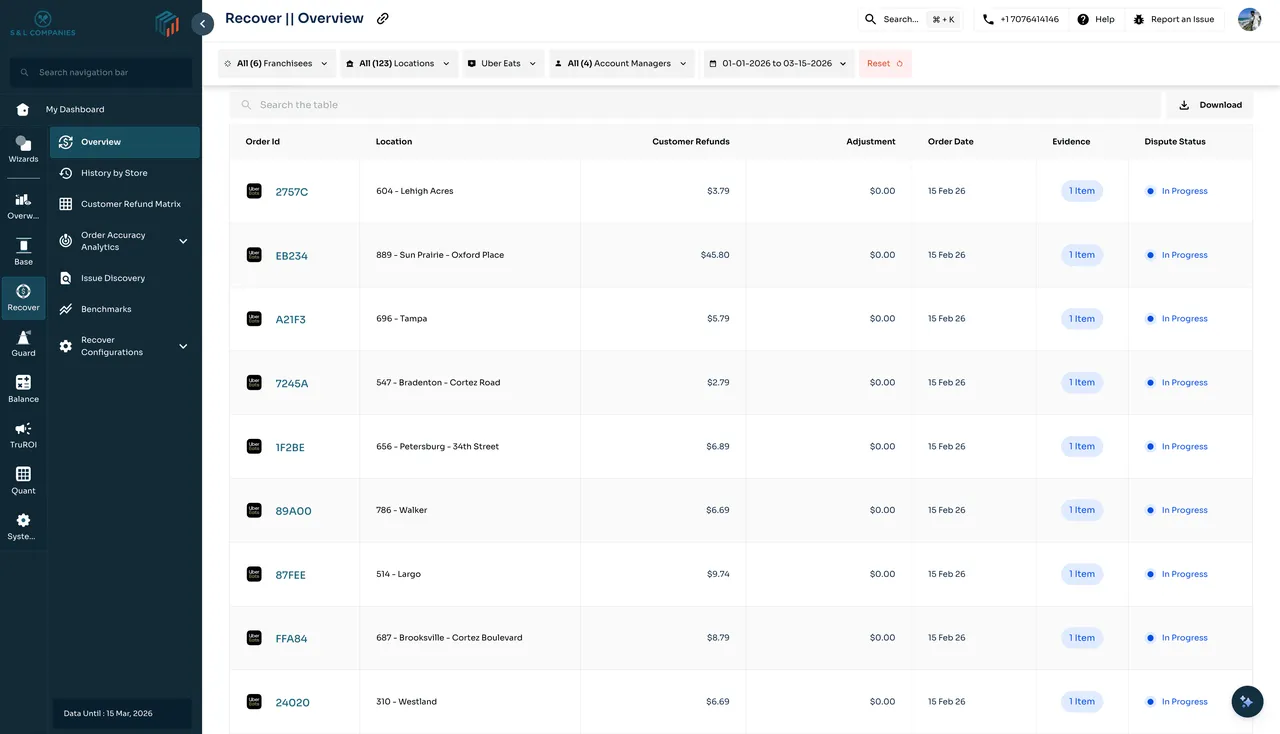Viewport: 1280px width, 734px height.
Task: Click the S&L Companies logo
Action: [42, 23]
